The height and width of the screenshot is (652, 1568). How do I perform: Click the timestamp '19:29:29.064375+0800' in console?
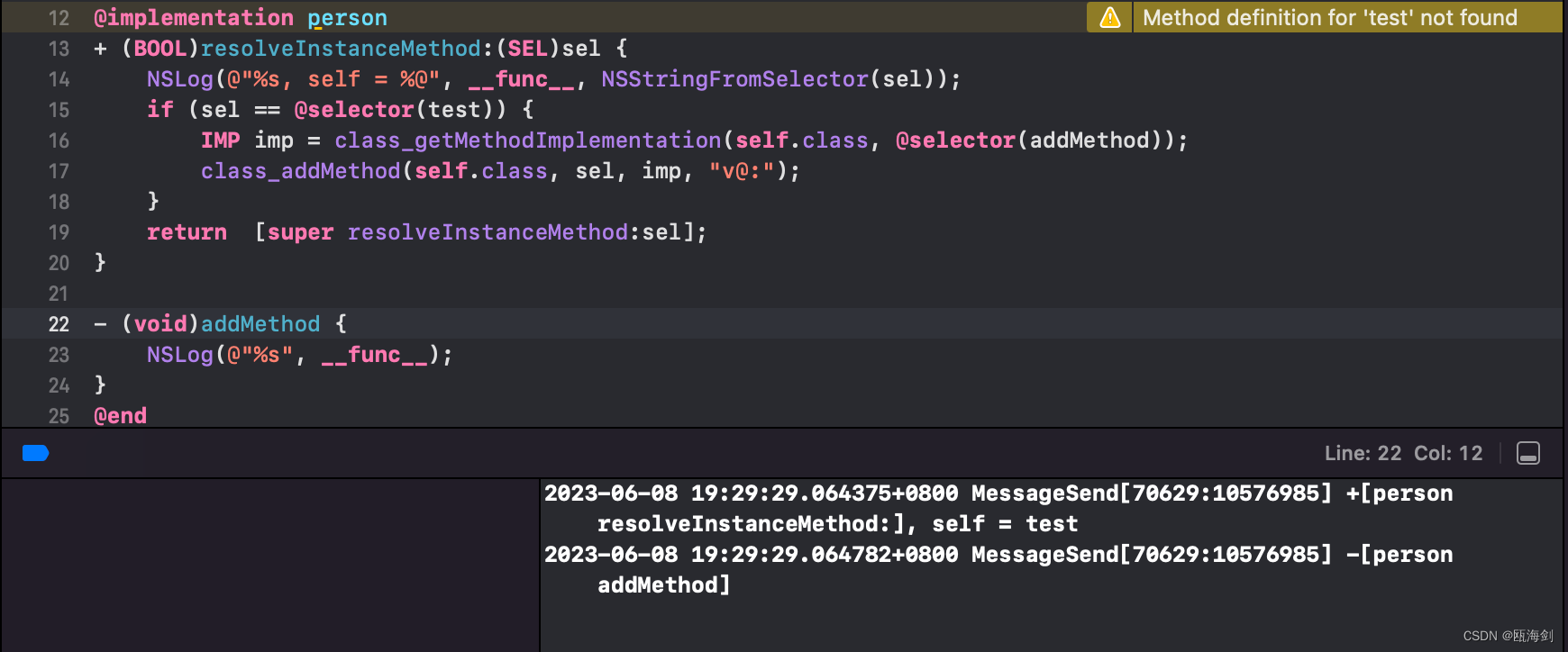click(x=825, y=494)
